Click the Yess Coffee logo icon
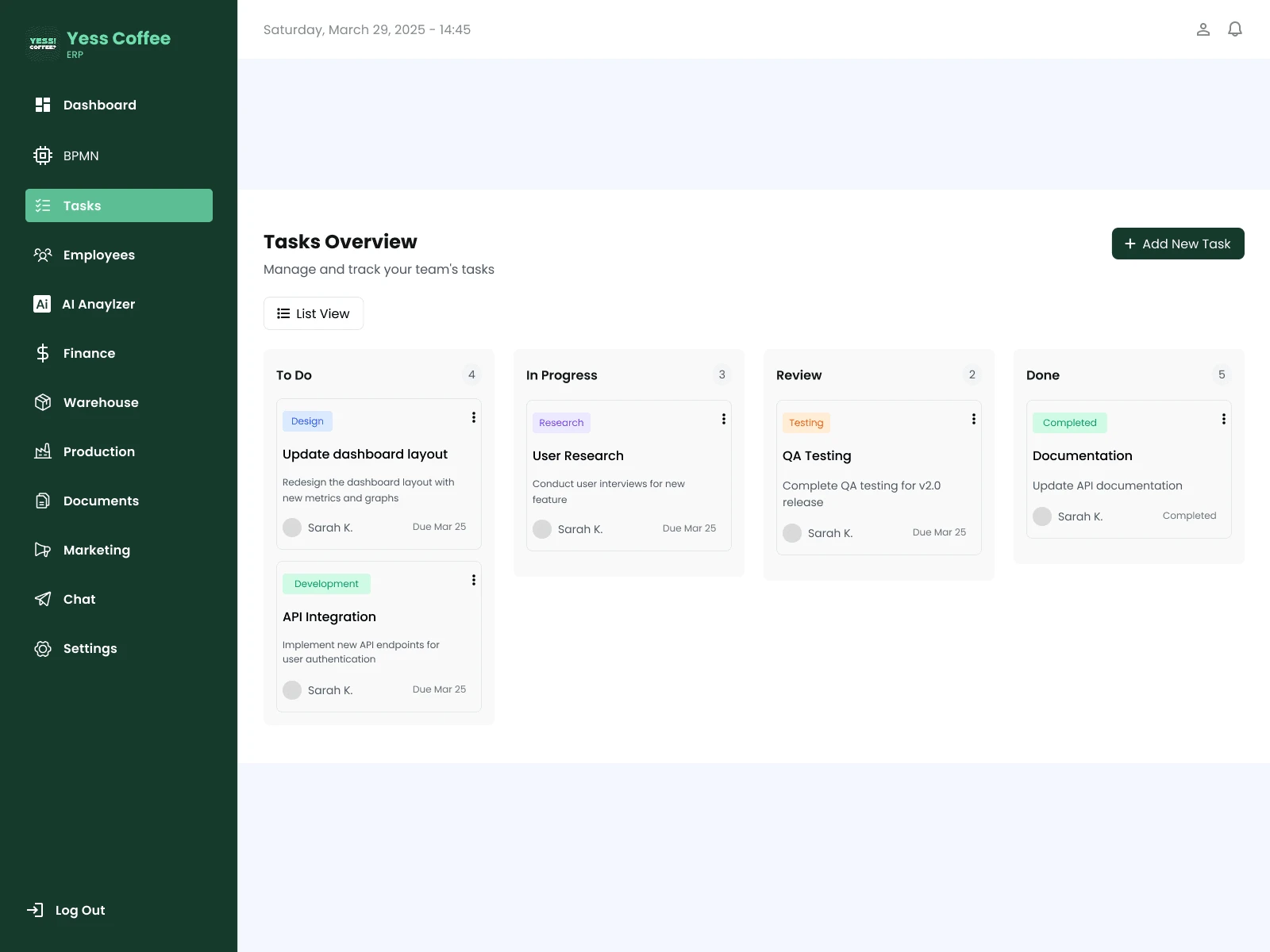1270x952 pixels. [43, 44]
